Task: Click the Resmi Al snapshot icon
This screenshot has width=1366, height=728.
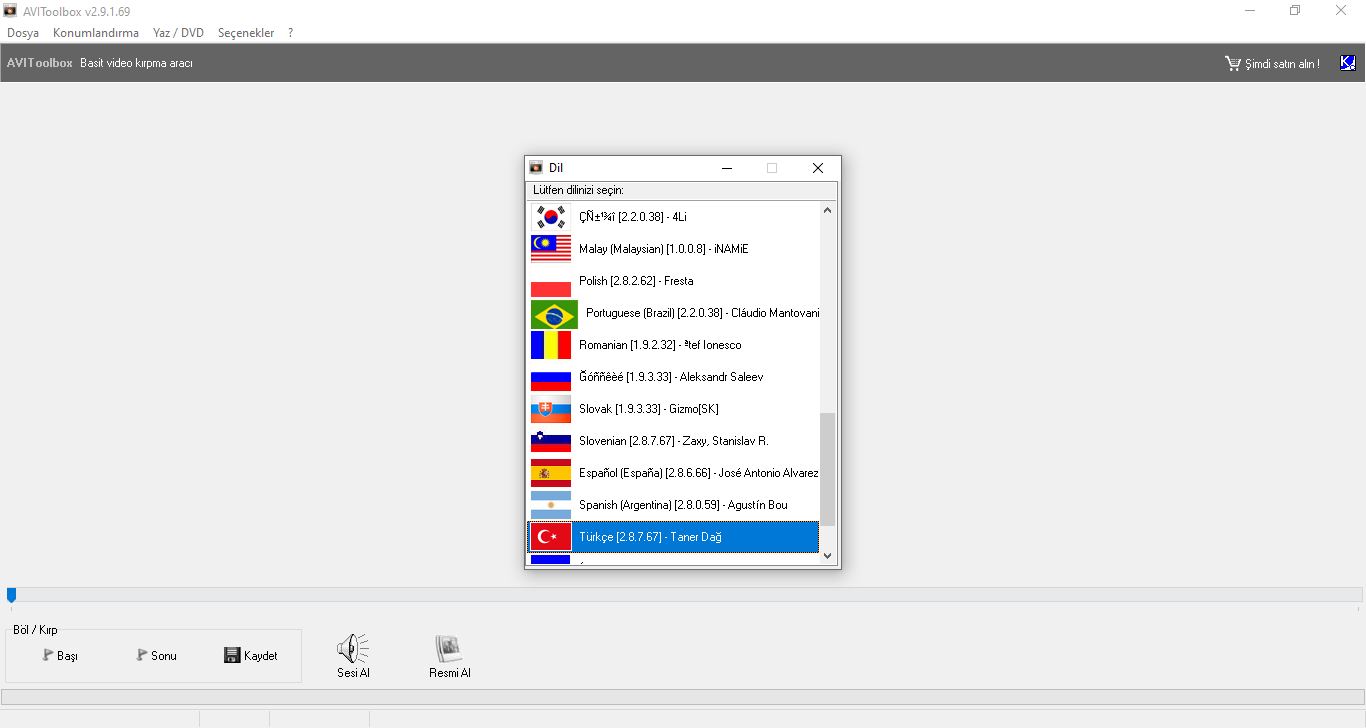Action: (x=449, y=649)
